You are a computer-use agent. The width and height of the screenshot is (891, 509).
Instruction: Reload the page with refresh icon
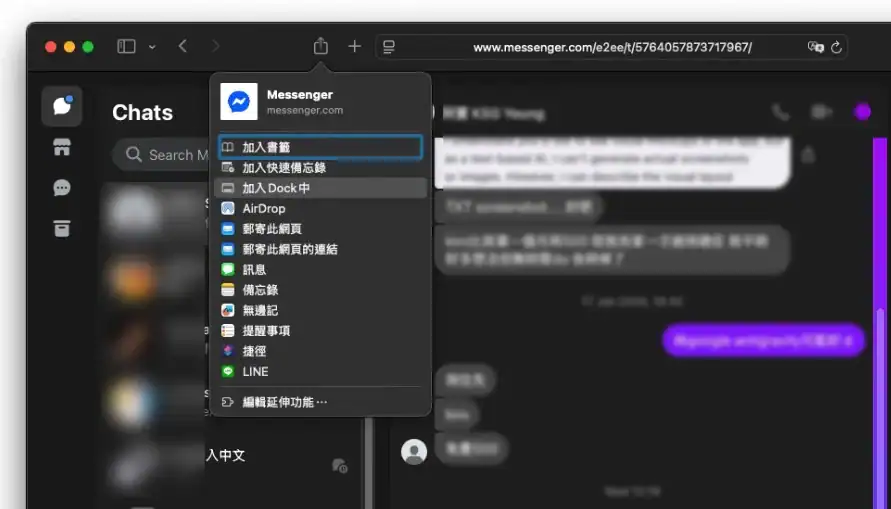coord(836,47)
